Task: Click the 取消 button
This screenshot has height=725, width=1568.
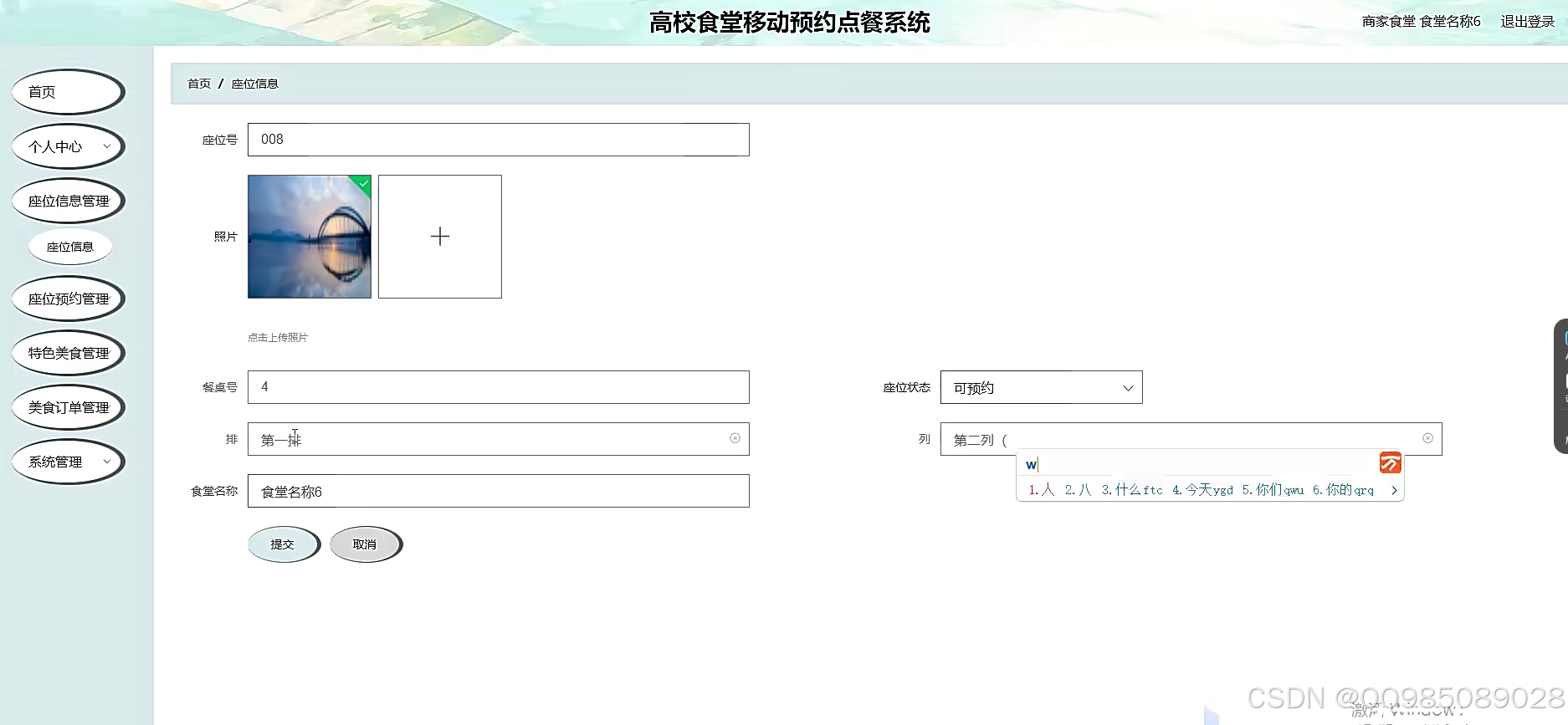Action: coord(366,544)
